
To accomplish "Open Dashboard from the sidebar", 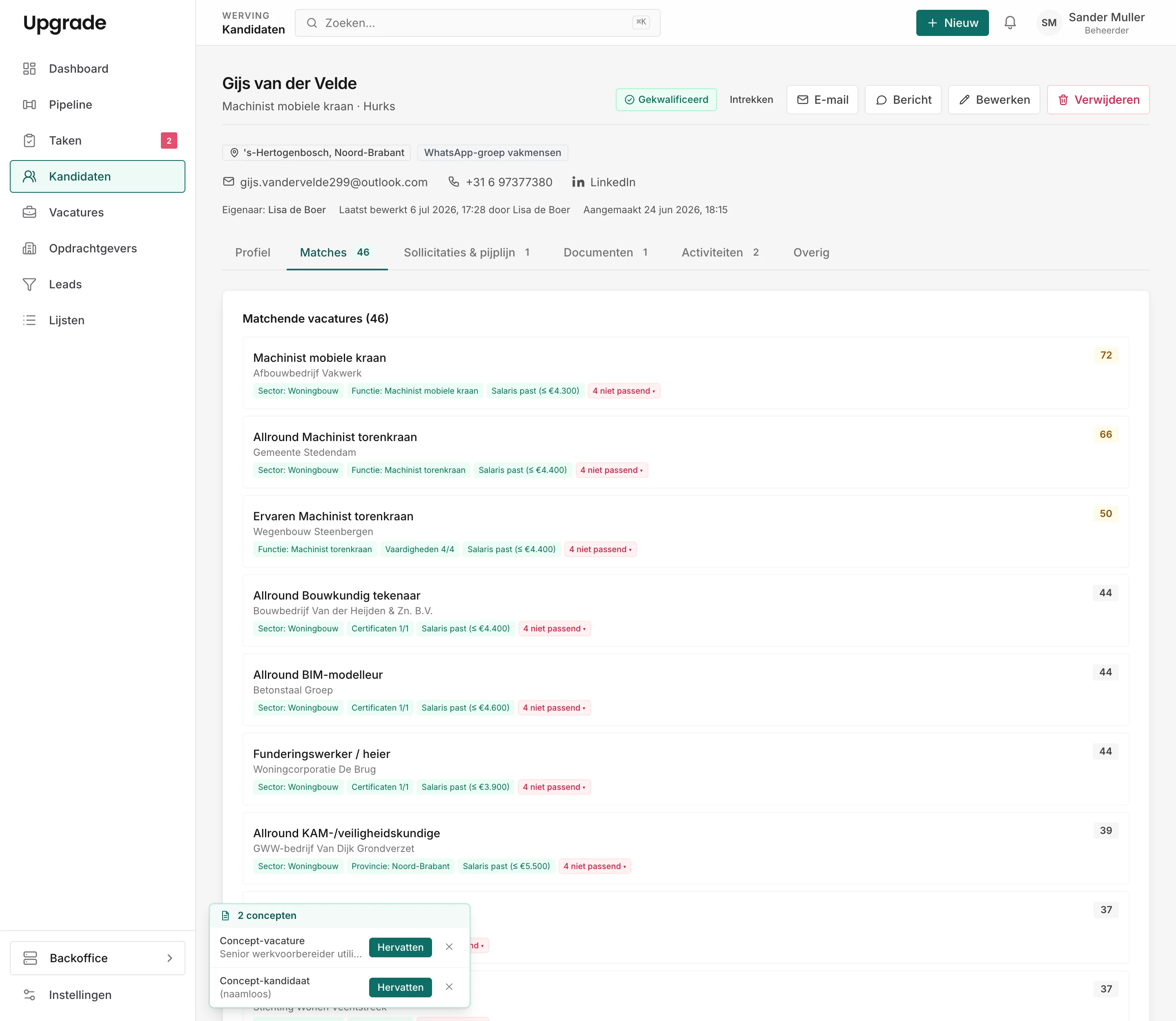I will [98, 69].
